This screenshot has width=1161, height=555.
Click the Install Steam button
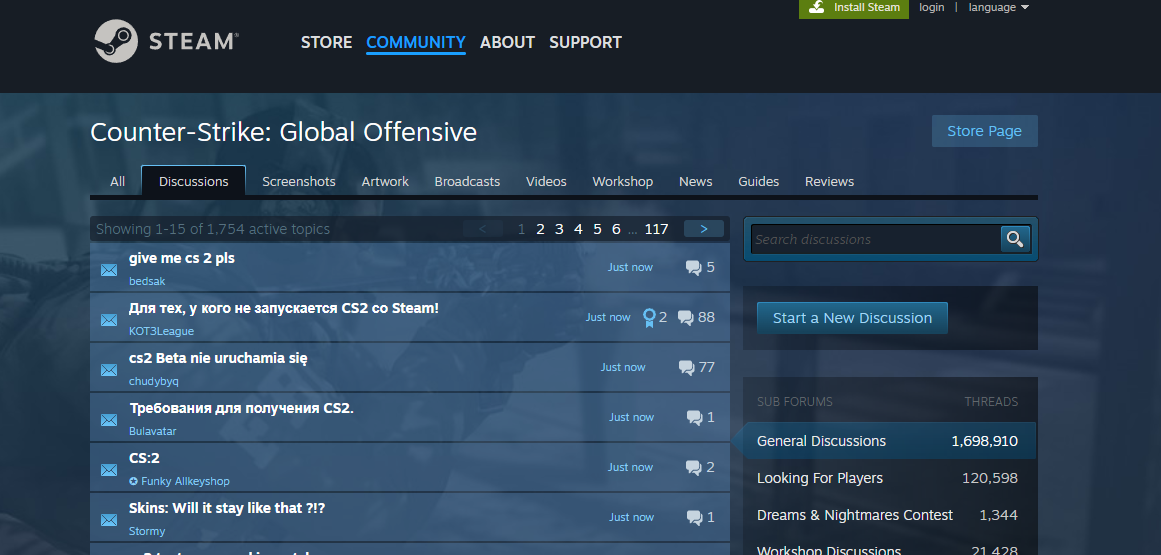click(854, 8)
